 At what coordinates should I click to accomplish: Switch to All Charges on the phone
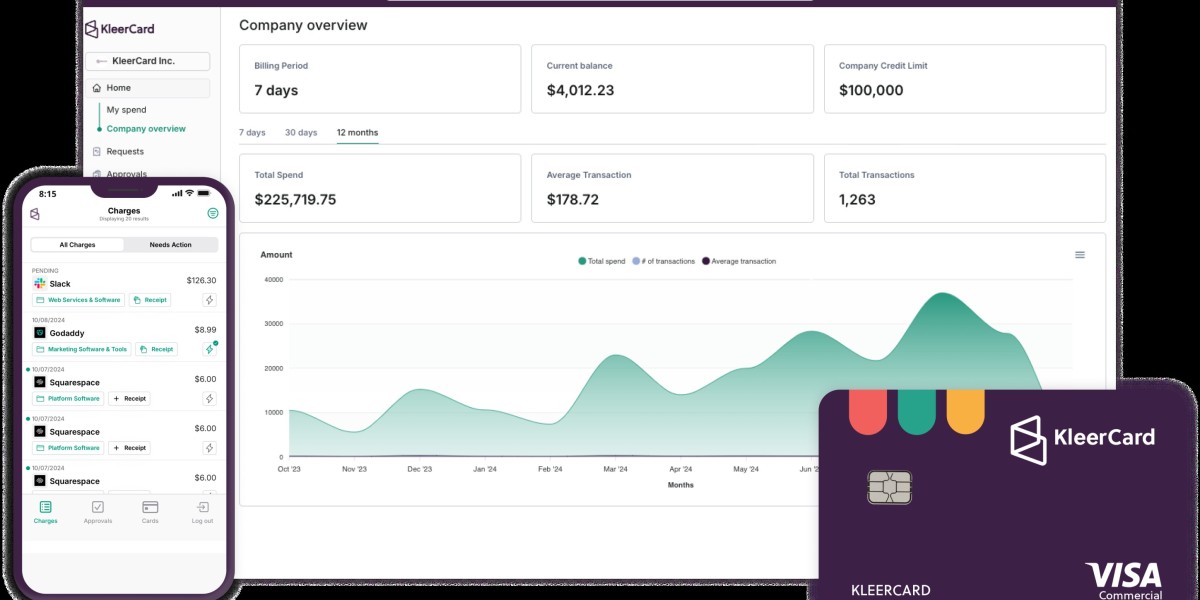[x=77, y=244]
